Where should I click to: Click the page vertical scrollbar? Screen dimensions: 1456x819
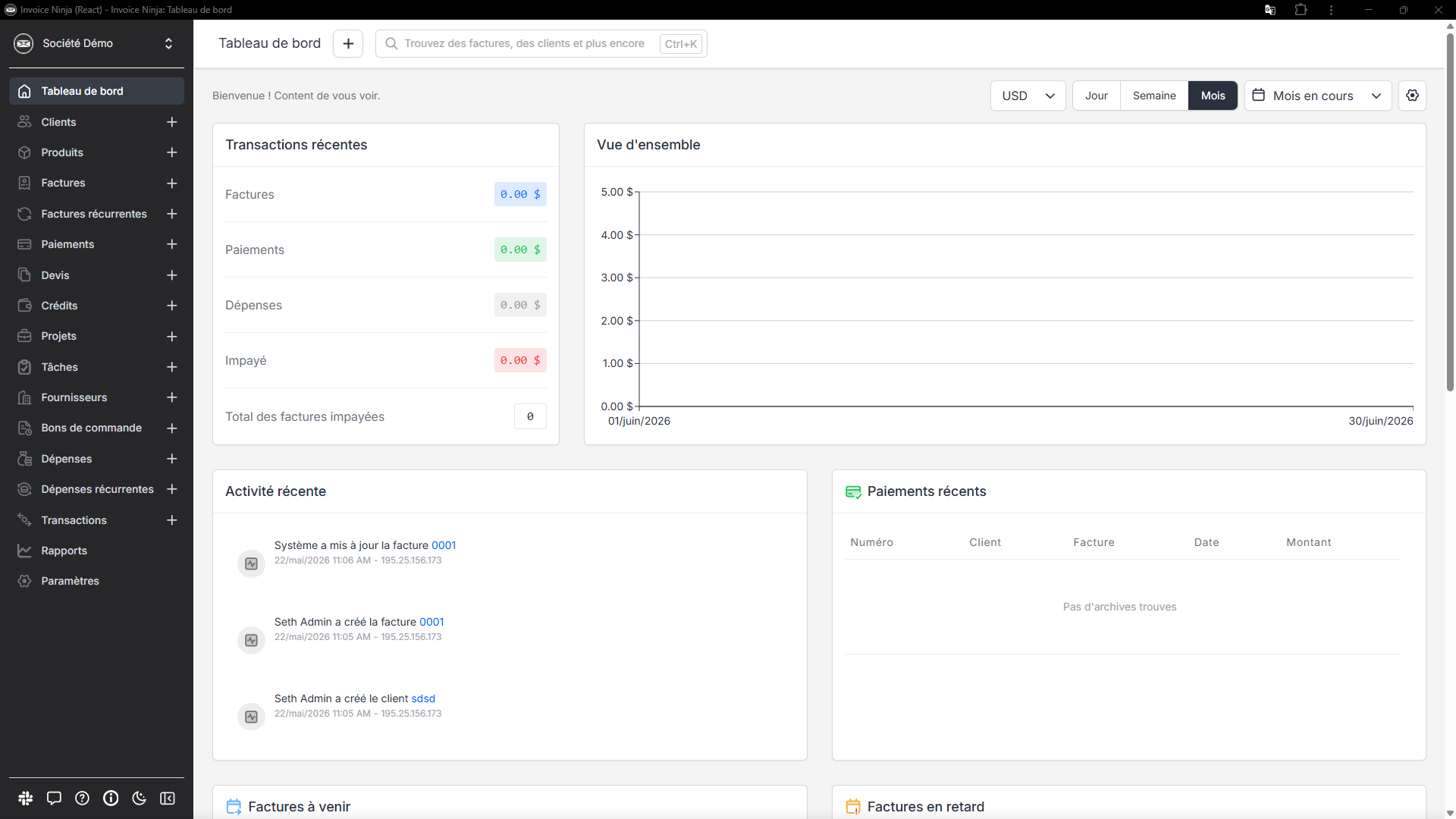pyautogui.click(x=1450, y=212)
